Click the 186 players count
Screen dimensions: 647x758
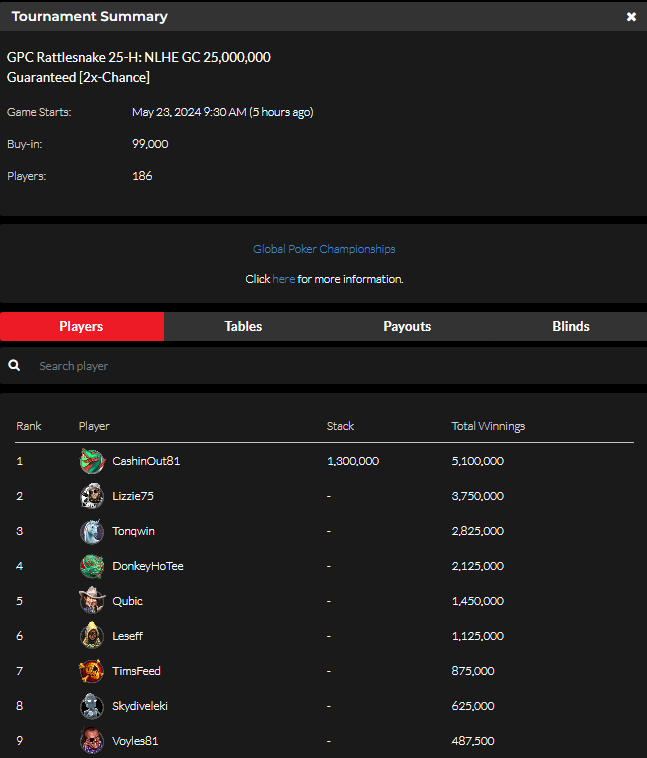click(x=142, y=176)
